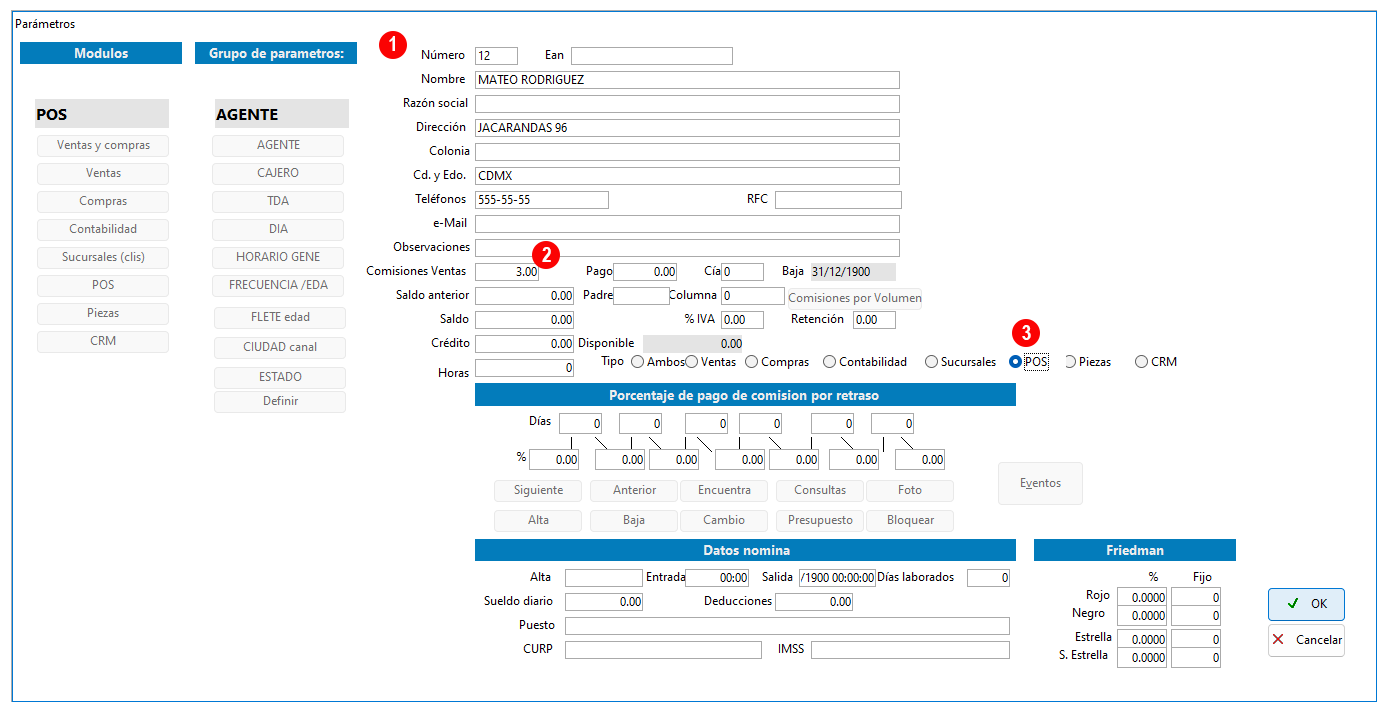Choose the Contabilidad type radio option
The height and width of the screenshot is (716, 1390).
pos(829,362)
